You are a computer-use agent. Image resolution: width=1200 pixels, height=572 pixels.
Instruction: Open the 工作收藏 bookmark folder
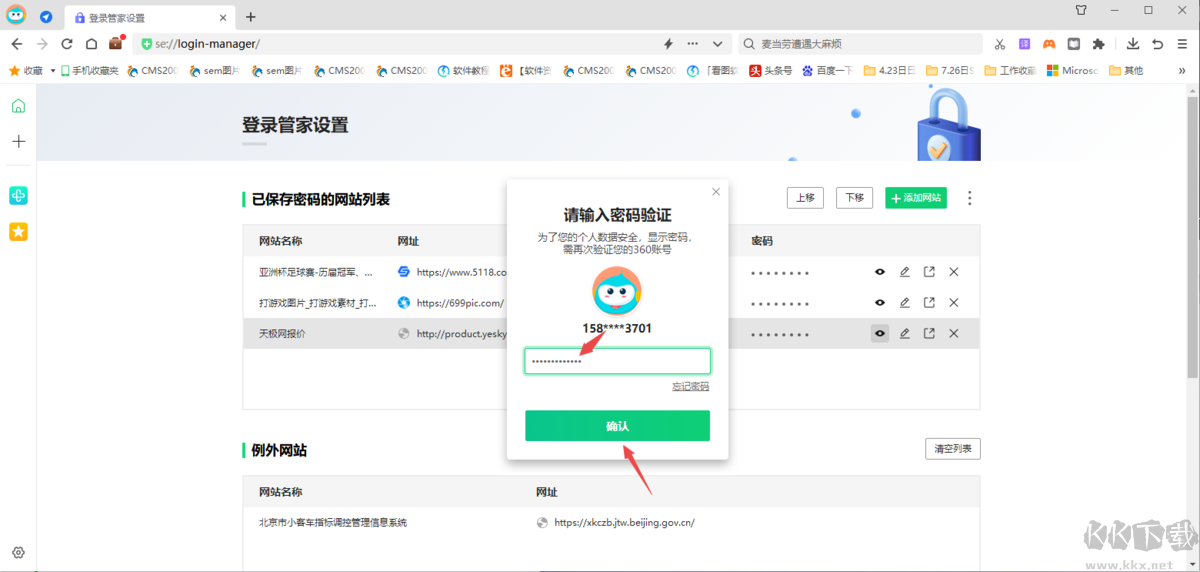(1011, 71)
